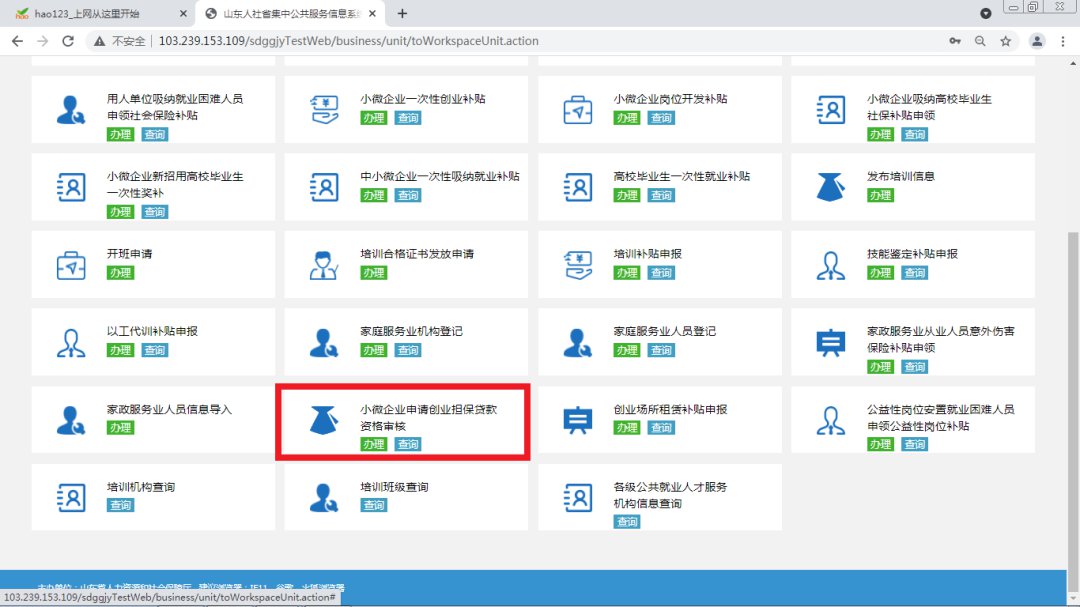Click the 开班申请 briefcase icon
This screenshot has height=607, width=1080.
(x=71, y=265)
